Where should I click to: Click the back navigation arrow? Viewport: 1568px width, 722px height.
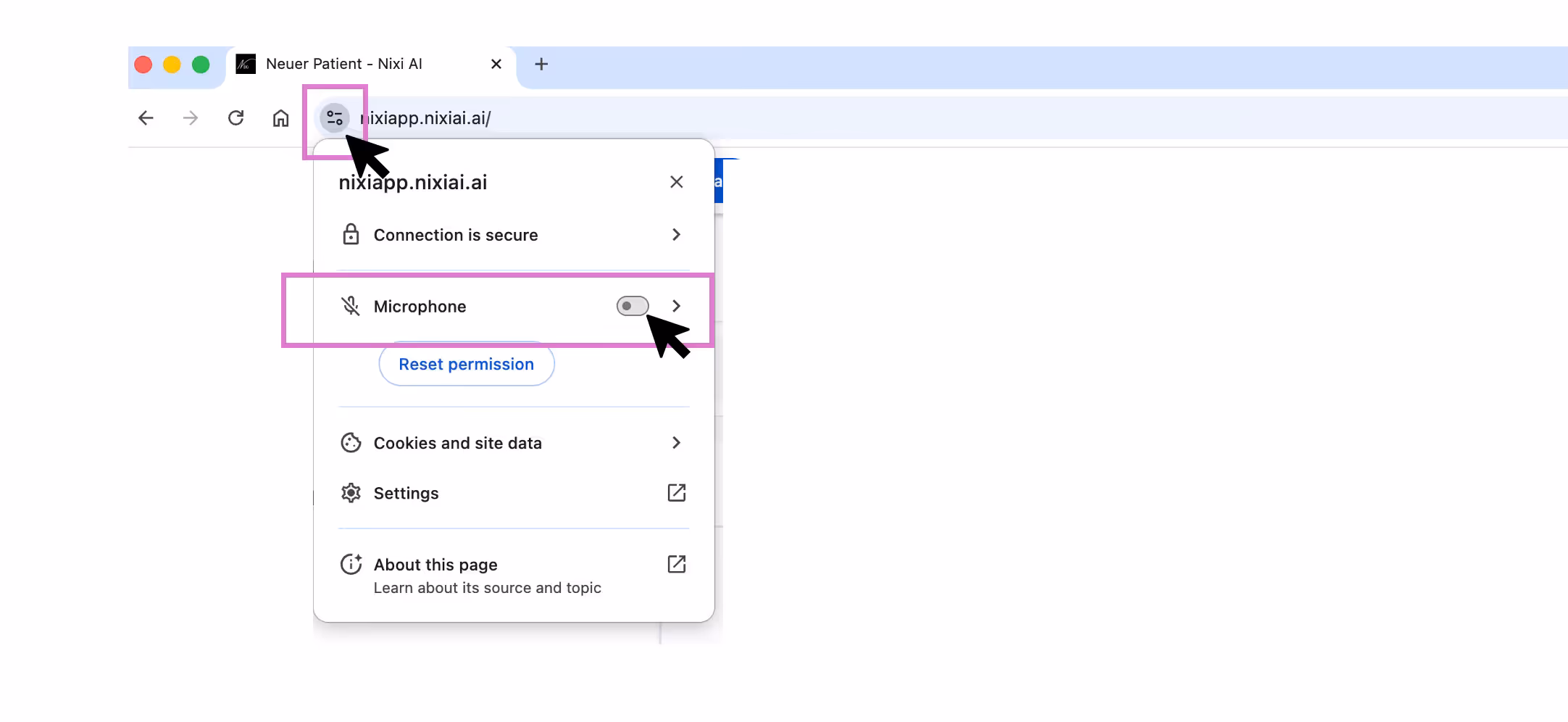pos(145,118)
